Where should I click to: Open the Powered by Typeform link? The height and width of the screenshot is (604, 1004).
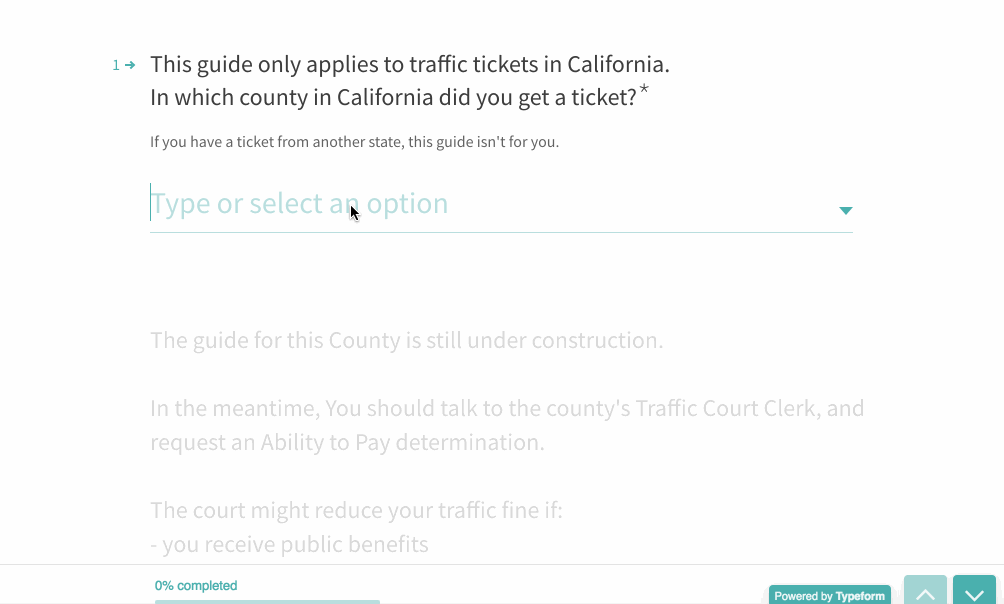click(829, 596)
